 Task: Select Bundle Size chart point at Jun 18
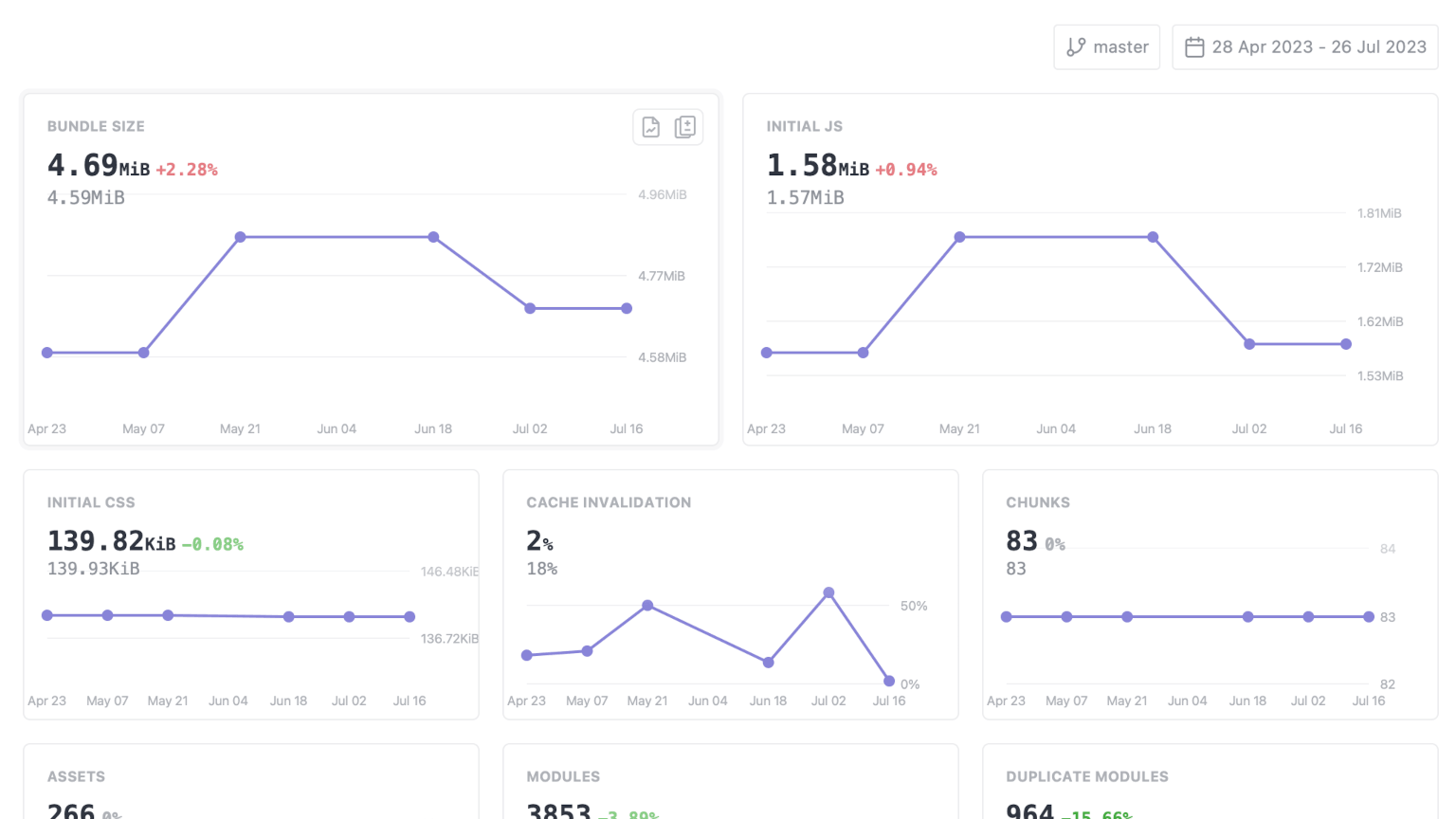tap(433, 237)
